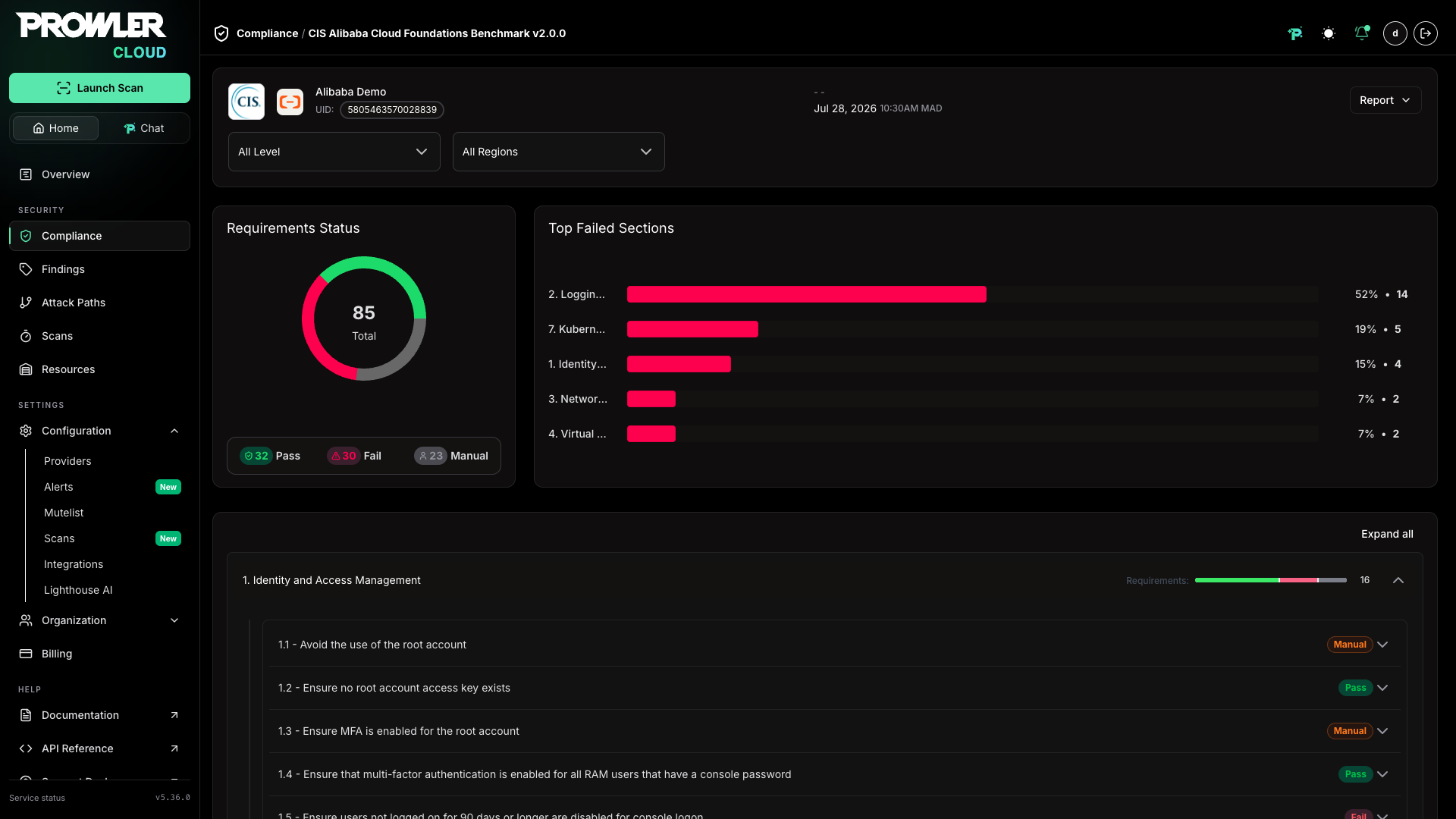Click Compliance breadcrumb link
1456x819 pixels.
coord(267,33)
